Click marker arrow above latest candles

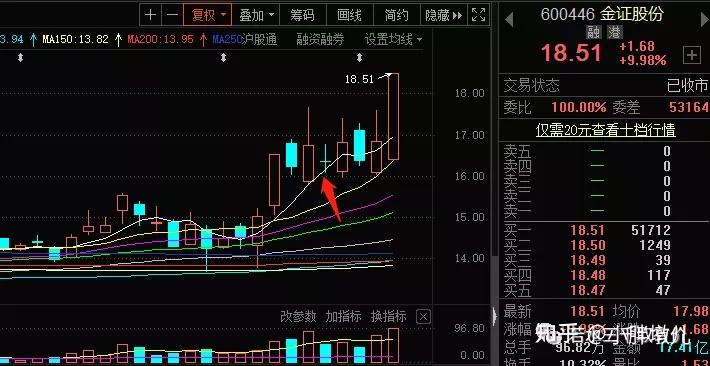(360, 58)
